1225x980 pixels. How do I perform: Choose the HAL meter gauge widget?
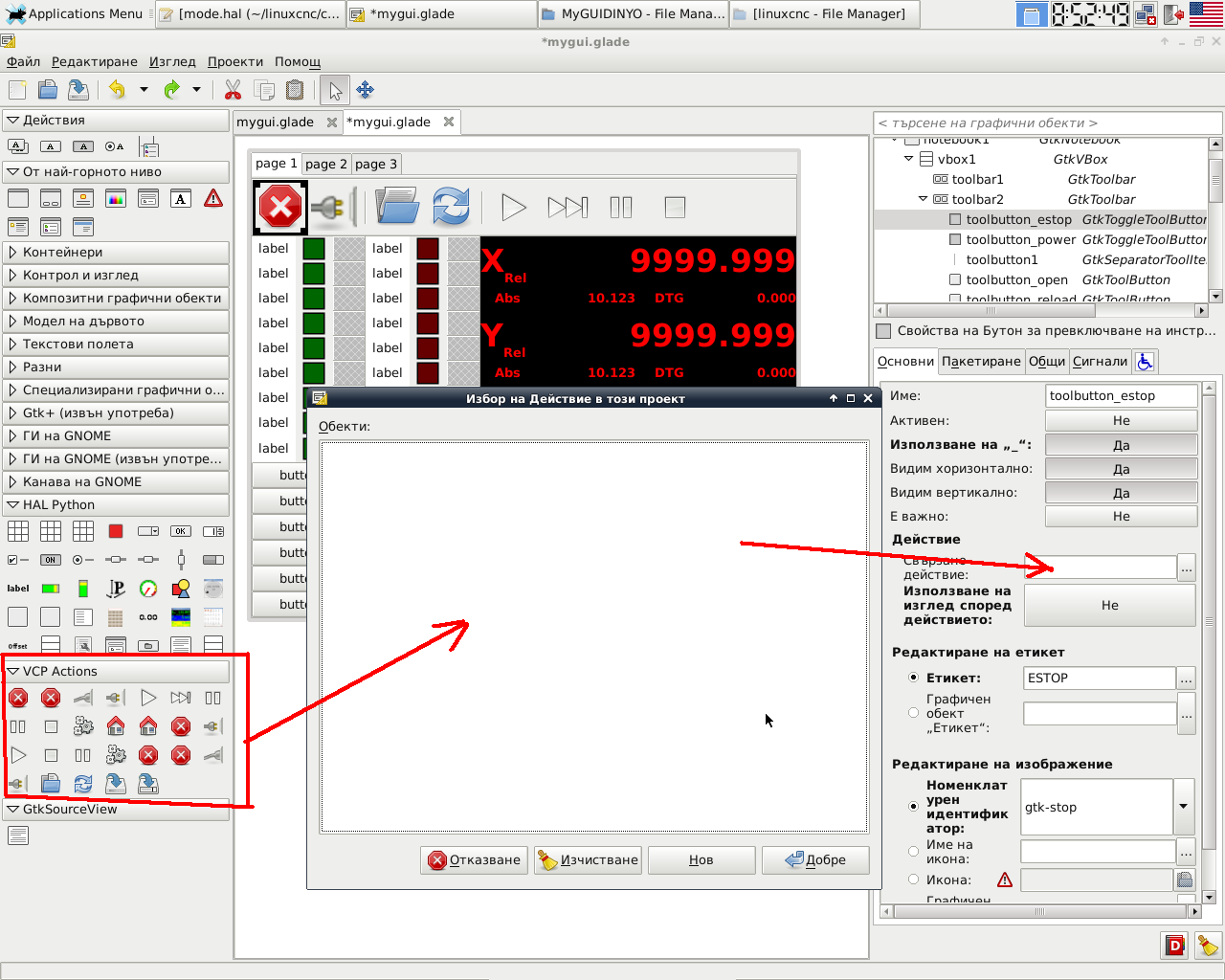[148, 589]
